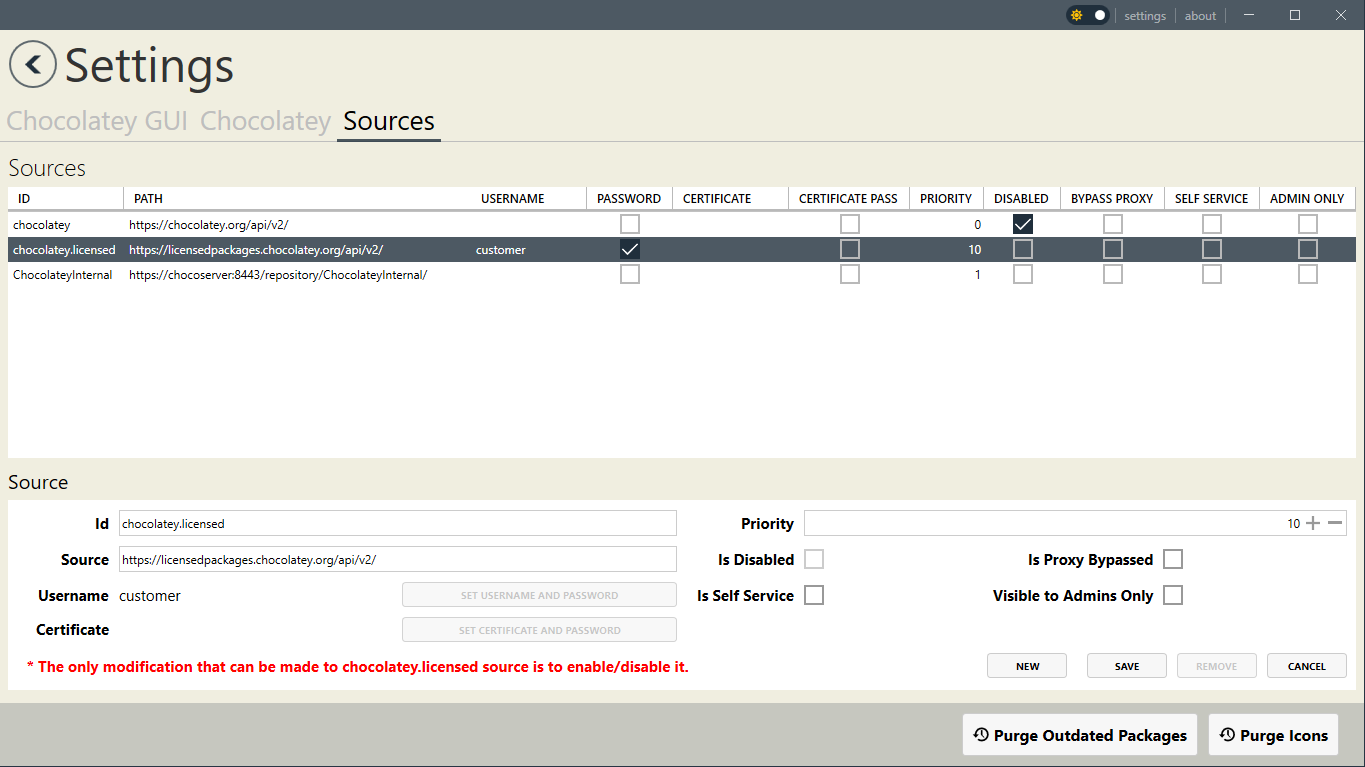Enable the Is Self Service checkbox
Image resolution: width=1365 pixels, height=767 pixels.
pos(814,595)
